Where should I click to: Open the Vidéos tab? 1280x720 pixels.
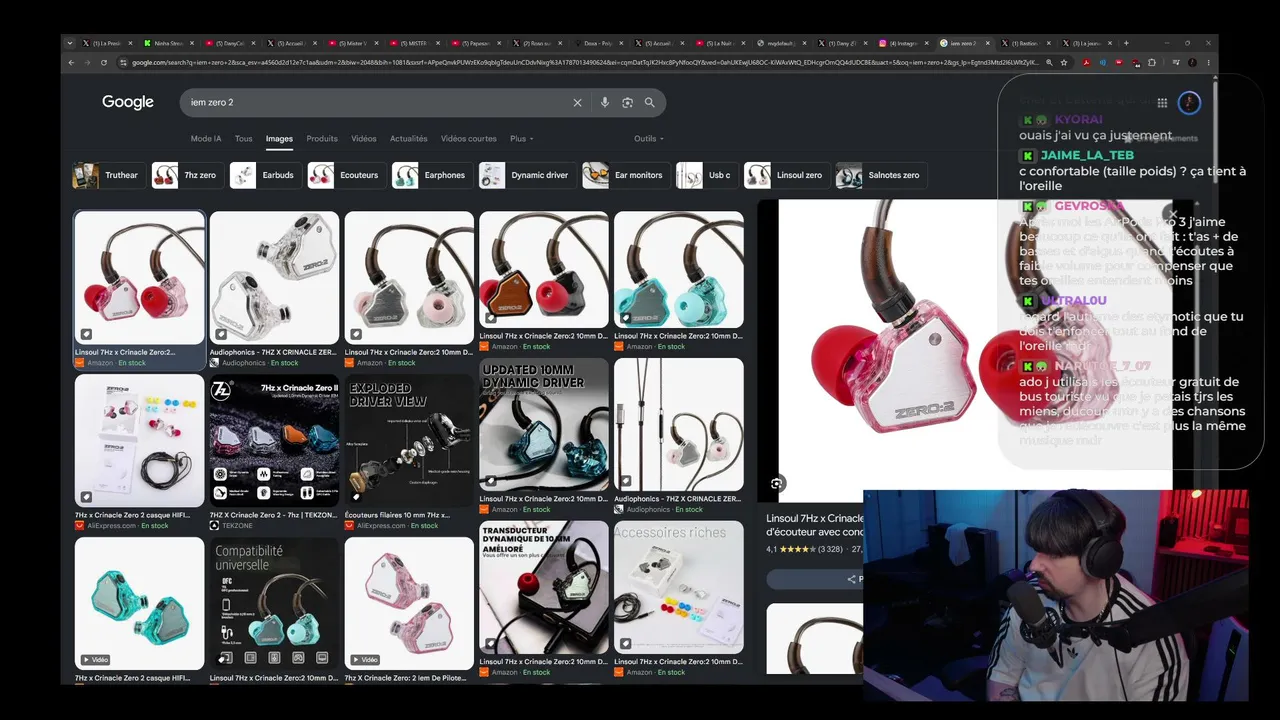tap(364, 139)
